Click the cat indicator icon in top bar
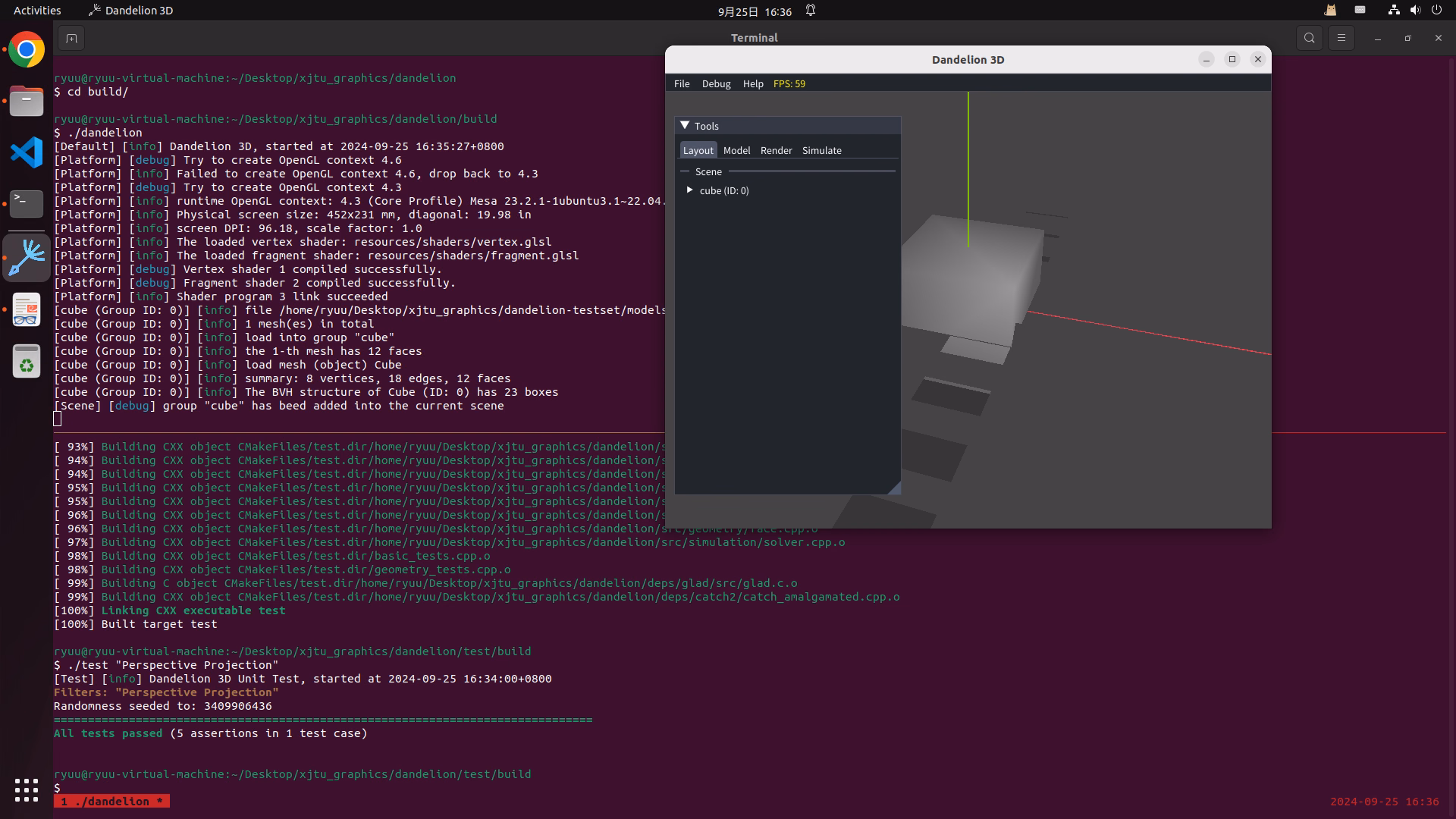1456x819 pixels. (1330, 11)
